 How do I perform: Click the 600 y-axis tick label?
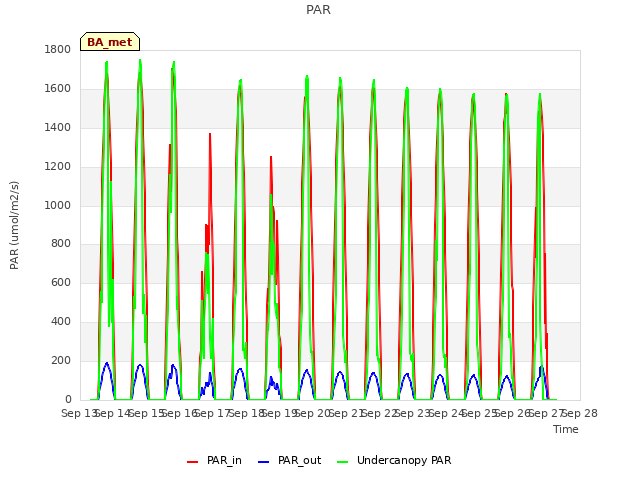[x=61, y=282]
